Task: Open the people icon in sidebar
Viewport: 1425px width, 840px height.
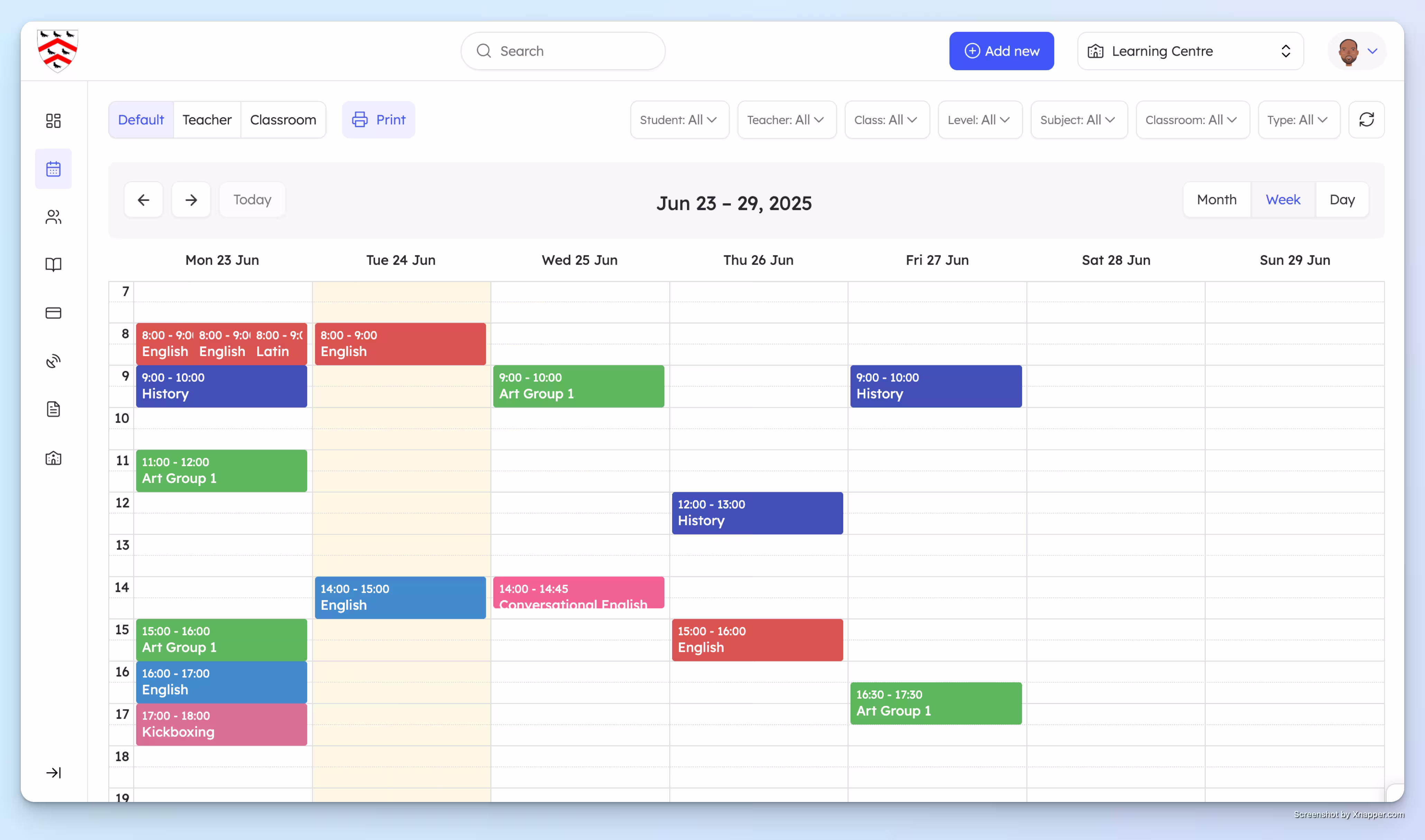Action: [53, 217]
